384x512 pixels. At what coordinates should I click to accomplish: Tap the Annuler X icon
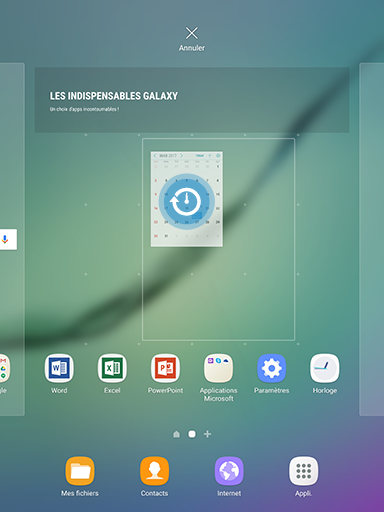(x=192, y=33)
